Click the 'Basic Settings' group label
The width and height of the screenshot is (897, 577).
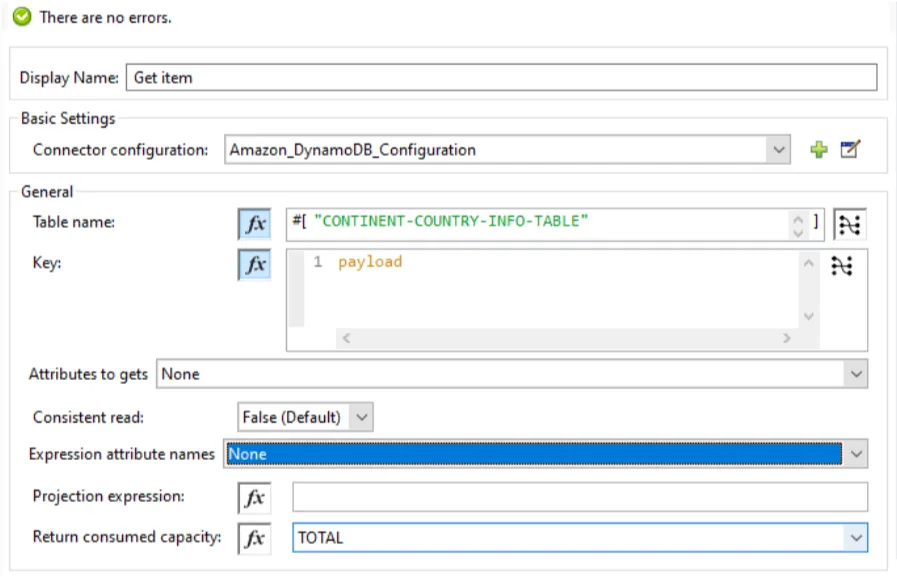(x=68, y=118)
